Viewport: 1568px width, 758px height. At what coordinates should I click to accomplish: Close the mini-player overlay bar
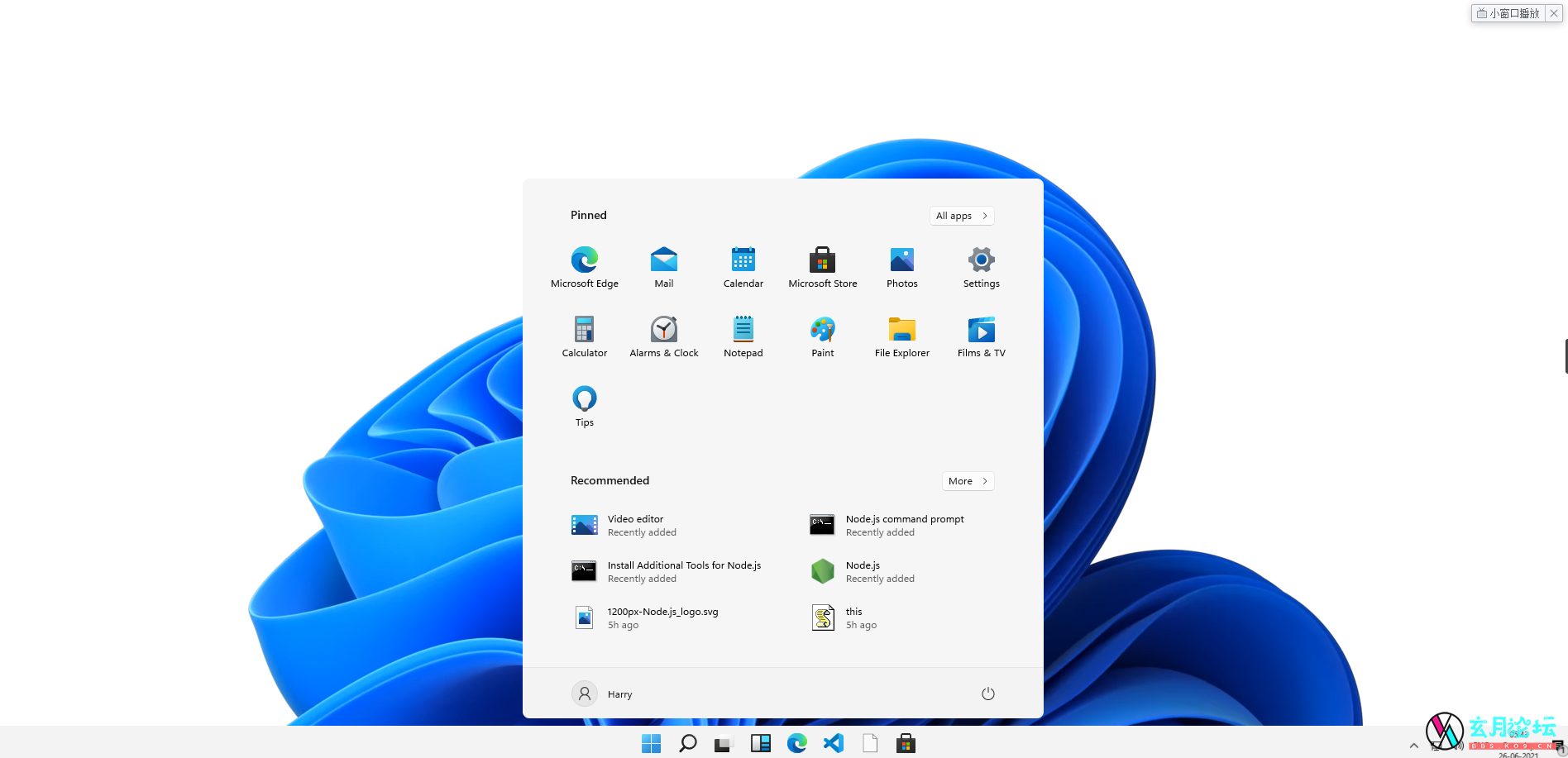coord(1554,13)
